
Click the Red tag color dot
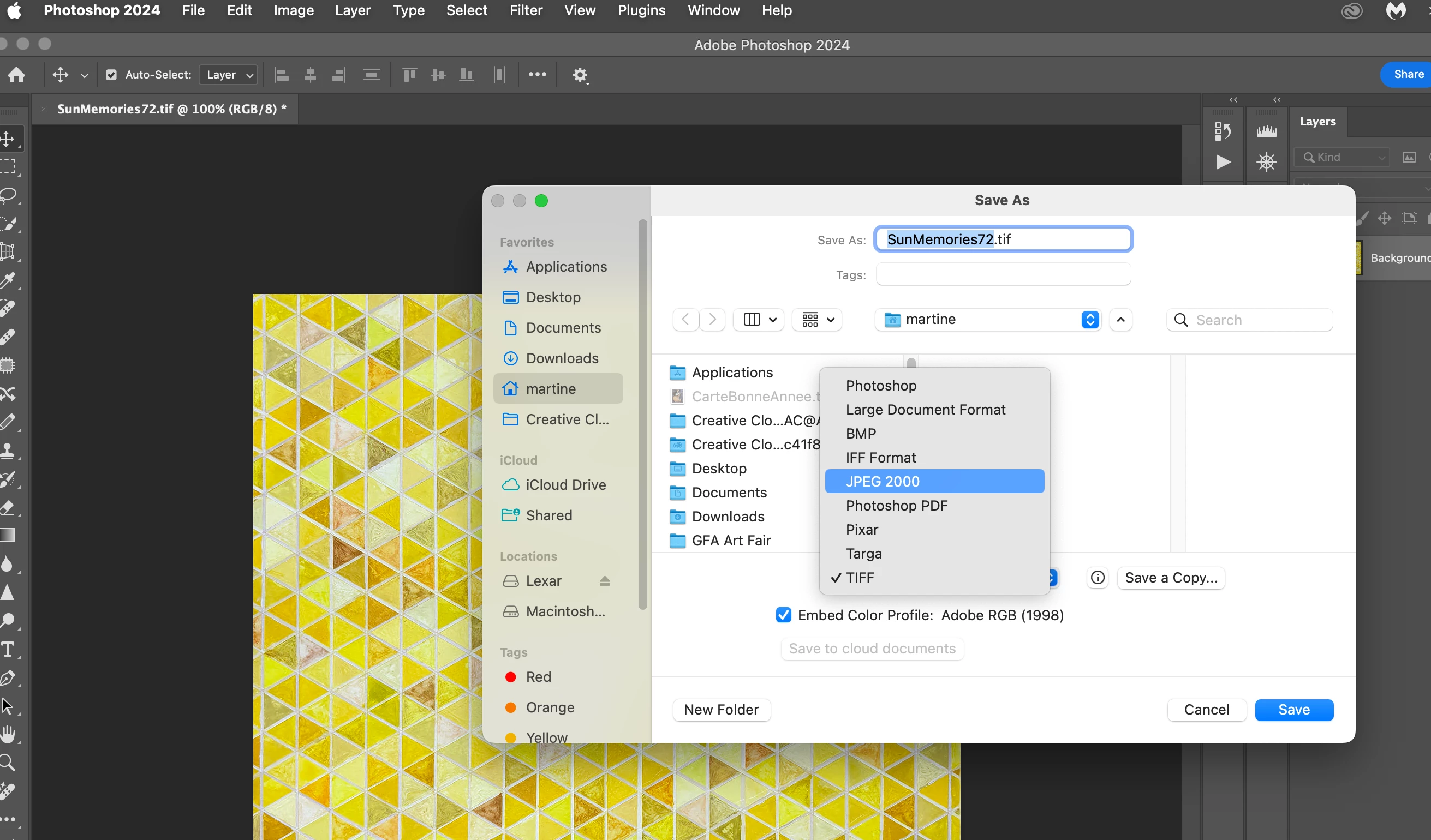(x=510, y=676)
